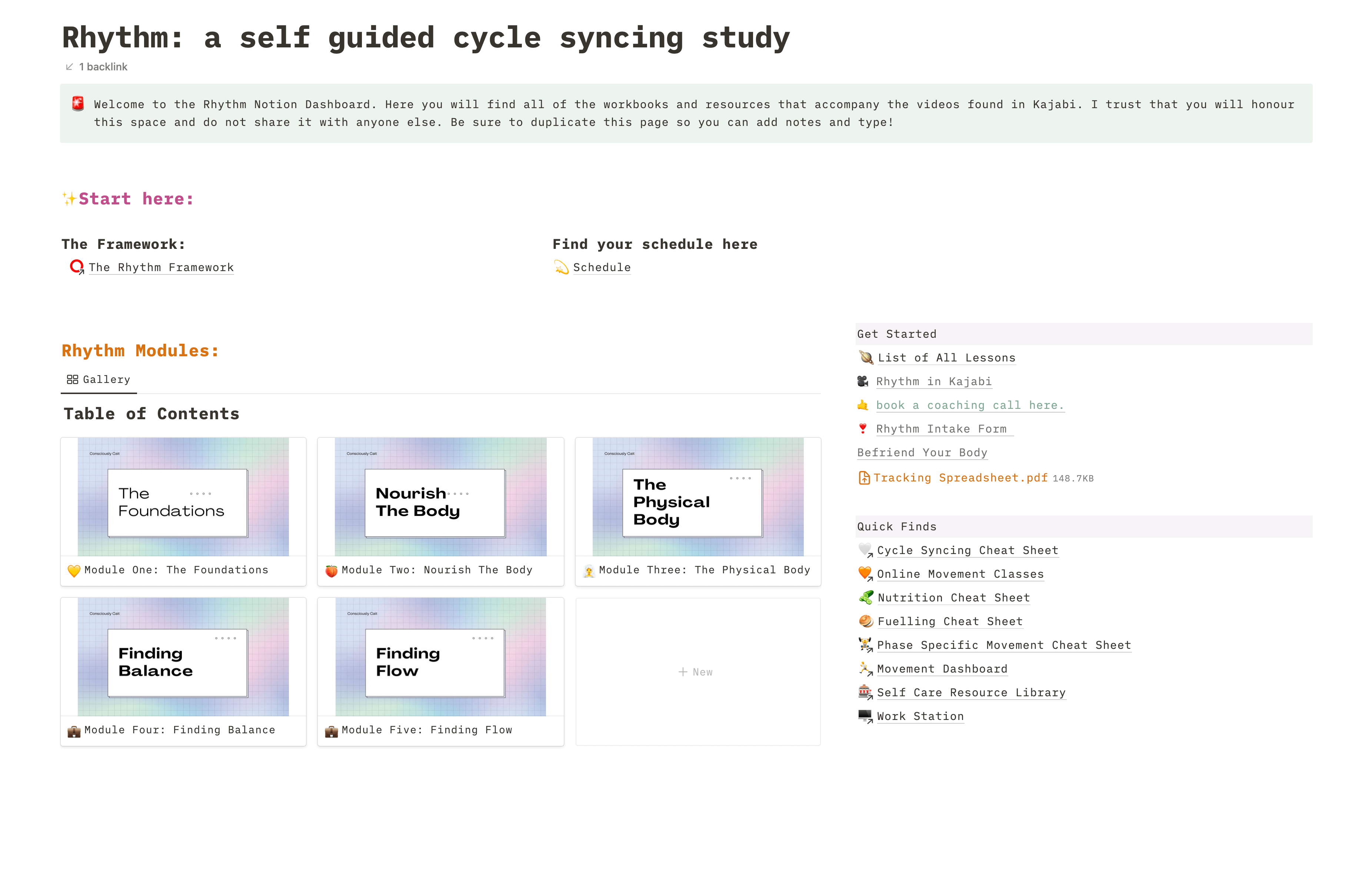Add a new gallery card with New

coord(697,672)
